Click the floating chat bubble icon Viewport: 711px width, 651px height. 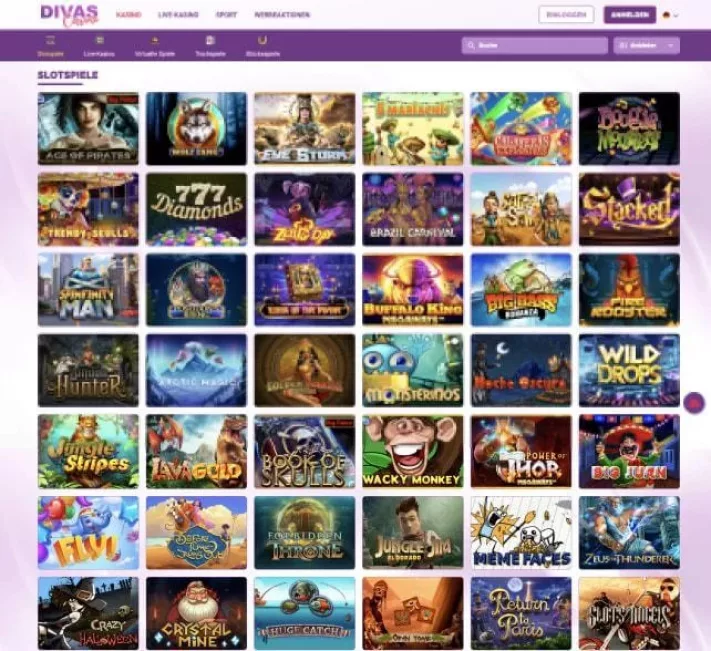[694, 403]
